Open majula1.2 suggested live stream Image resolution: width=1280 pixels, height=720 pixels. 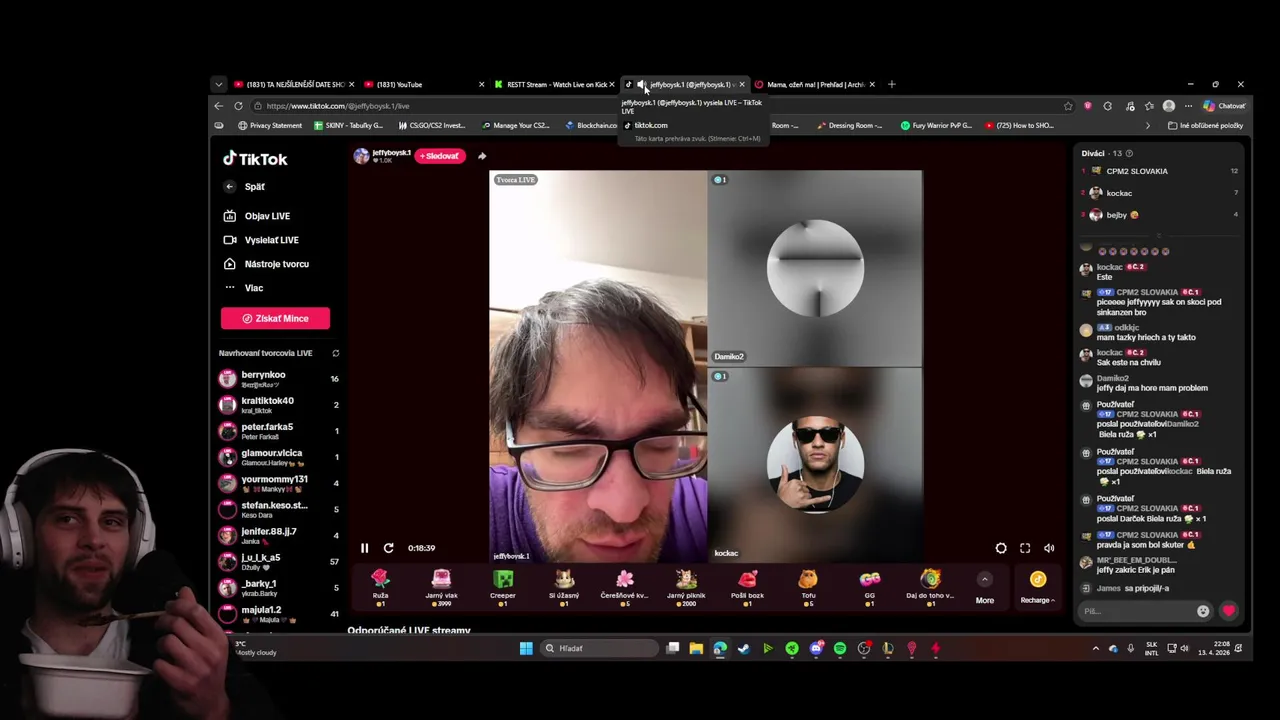[278, 613]
